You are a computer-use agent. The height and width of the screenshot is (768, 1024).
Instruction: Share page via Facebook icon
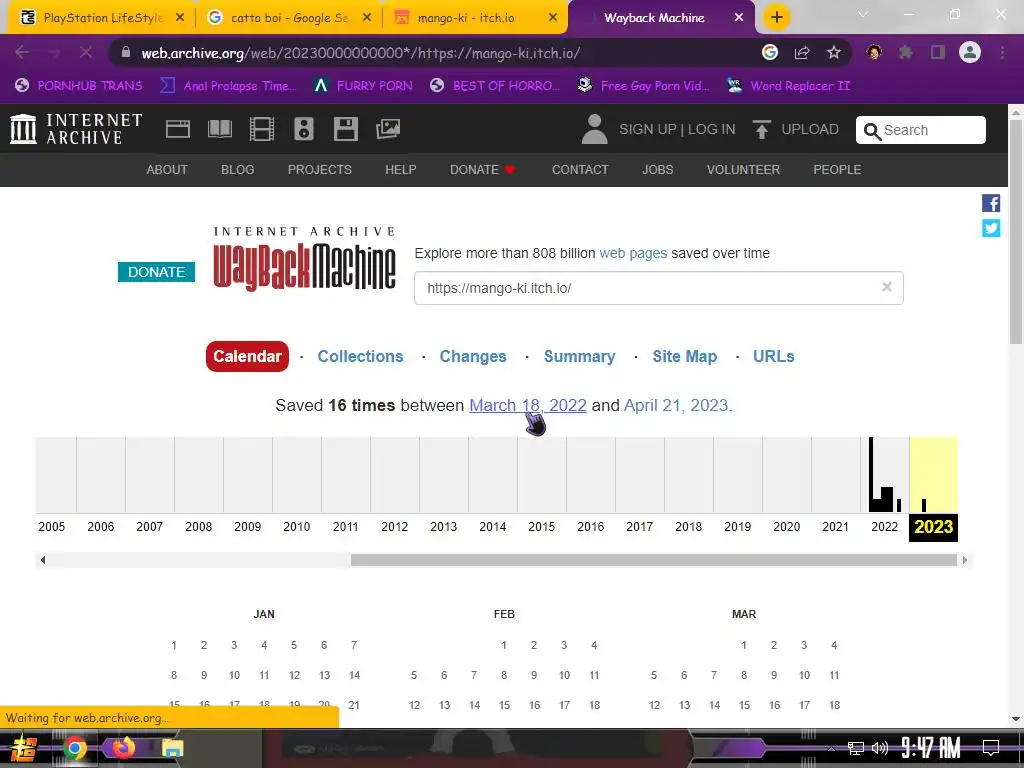(x=991, y=203)
